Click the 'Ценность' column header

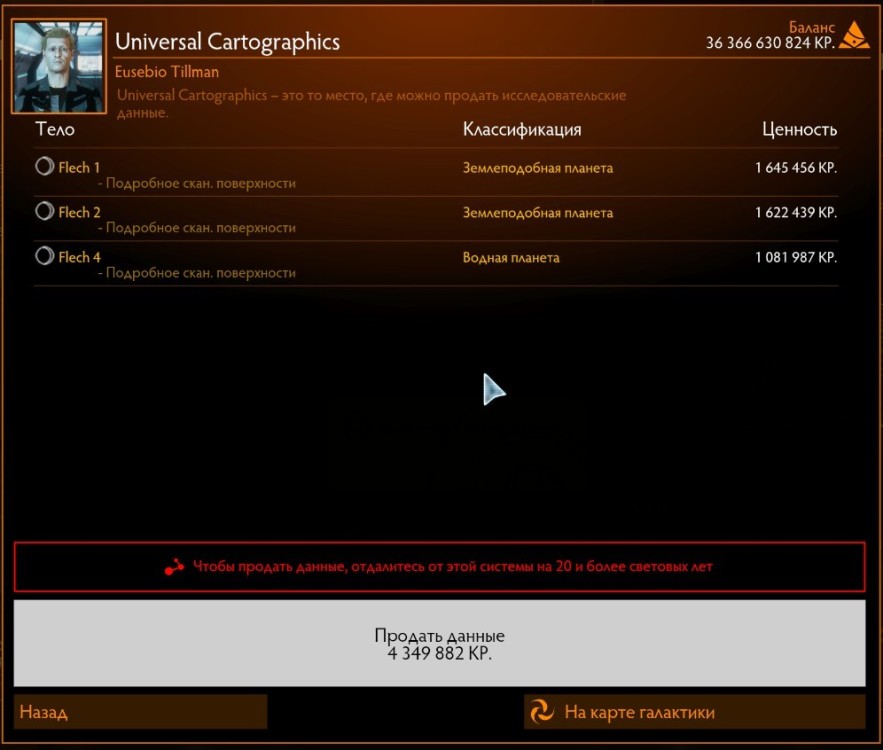pos(801,129)
